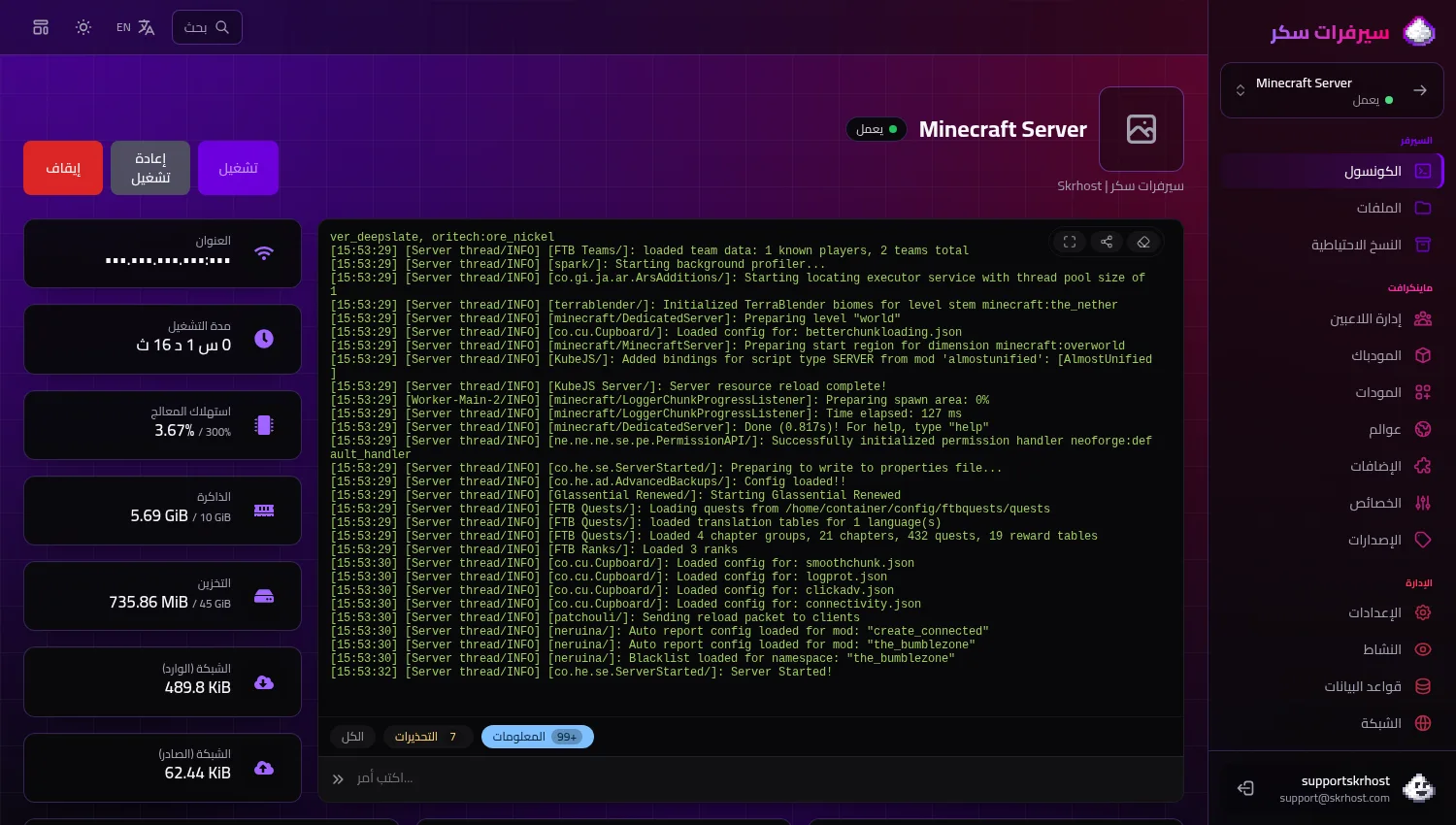The height and width of the screenshot is (825, 1456).
Task: Click the إعادة تشغيل restart button
Action: [150, 168]
